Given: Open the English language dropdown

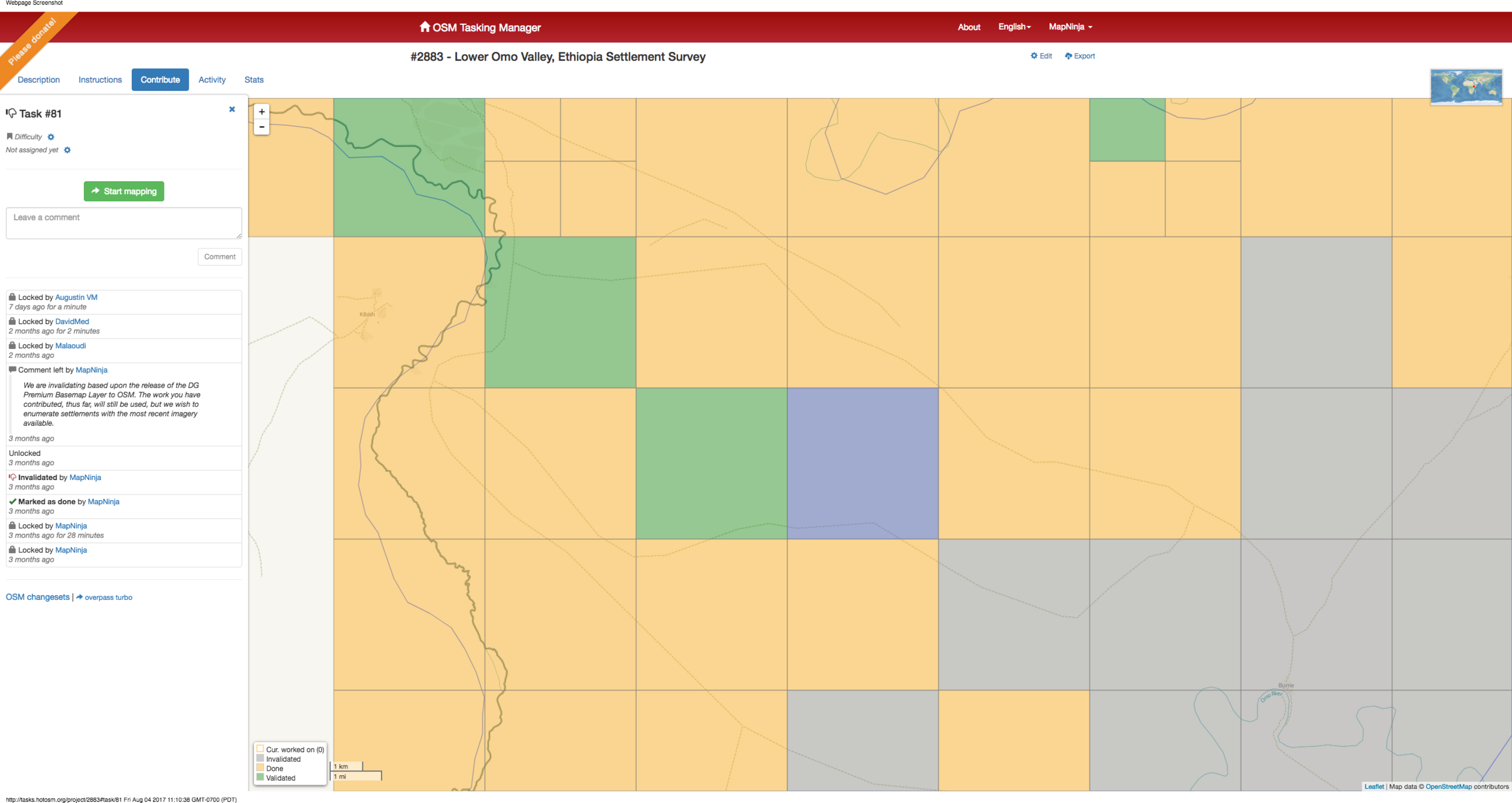Looking at the screenshot, I should coord(1014,27).
